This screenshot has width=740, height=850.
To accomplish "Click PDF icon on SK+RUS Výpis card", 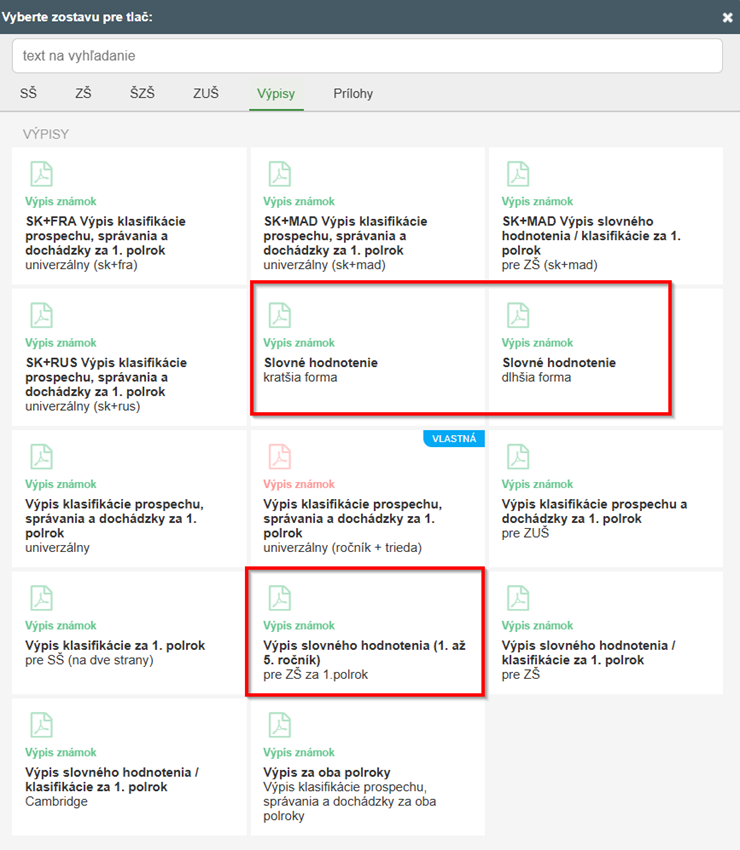I will pyautogui.click(x=41, y=315).
